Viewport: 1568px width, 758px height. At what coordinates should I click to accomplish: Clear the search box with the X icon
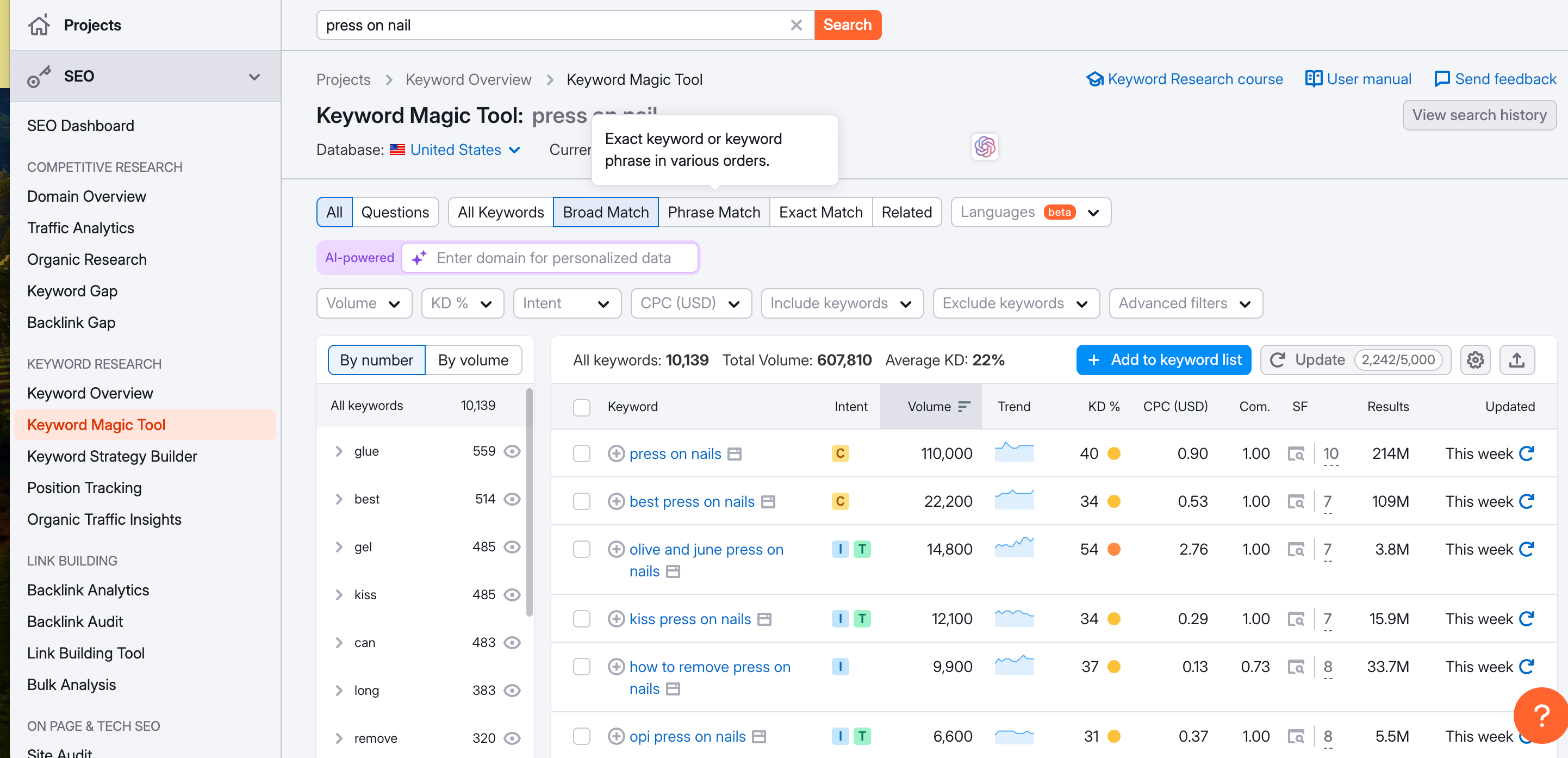[795, 25]
